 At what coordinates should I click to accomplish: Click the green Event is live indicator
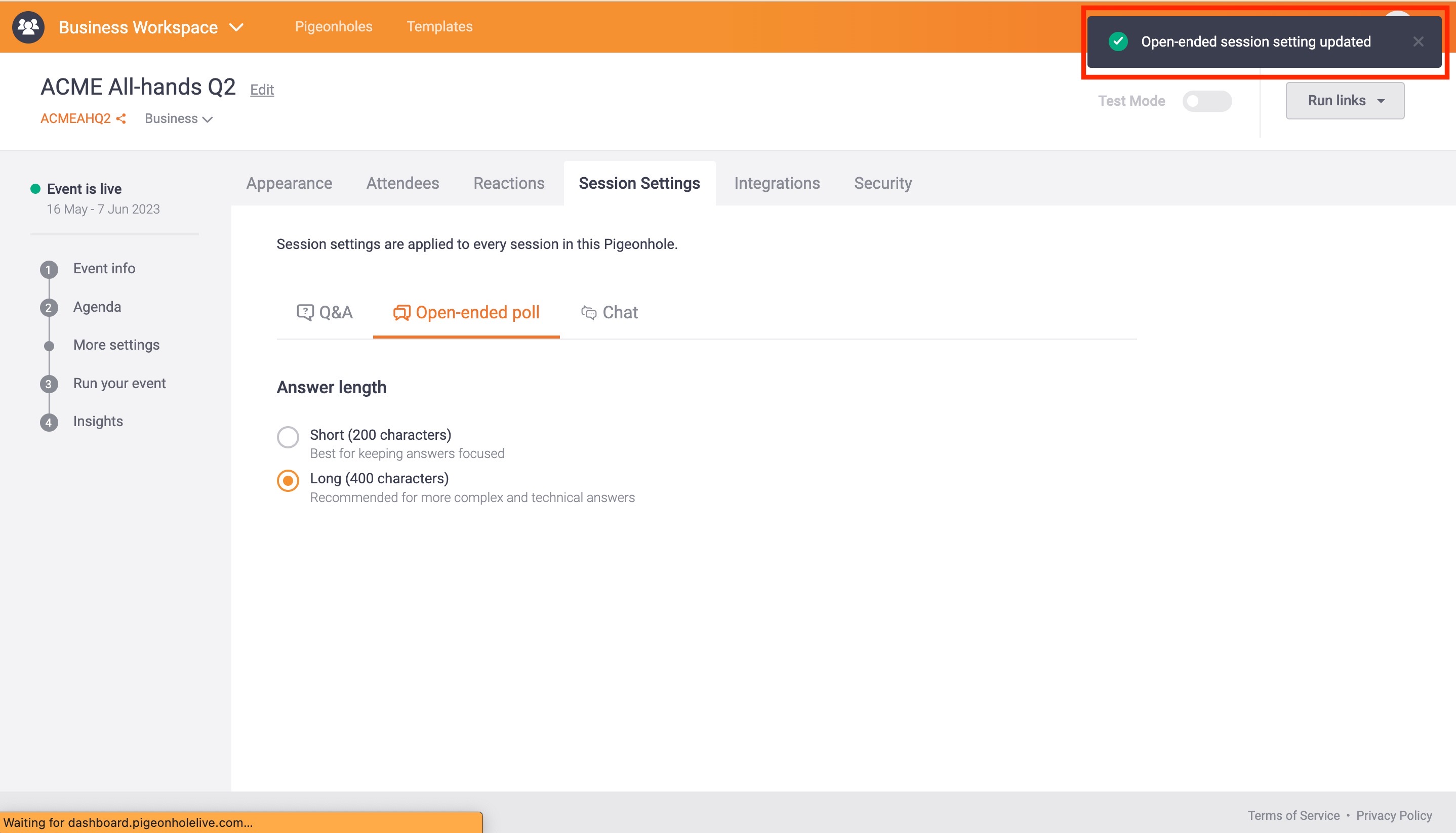pyautogui.click(x=35, y=189)
